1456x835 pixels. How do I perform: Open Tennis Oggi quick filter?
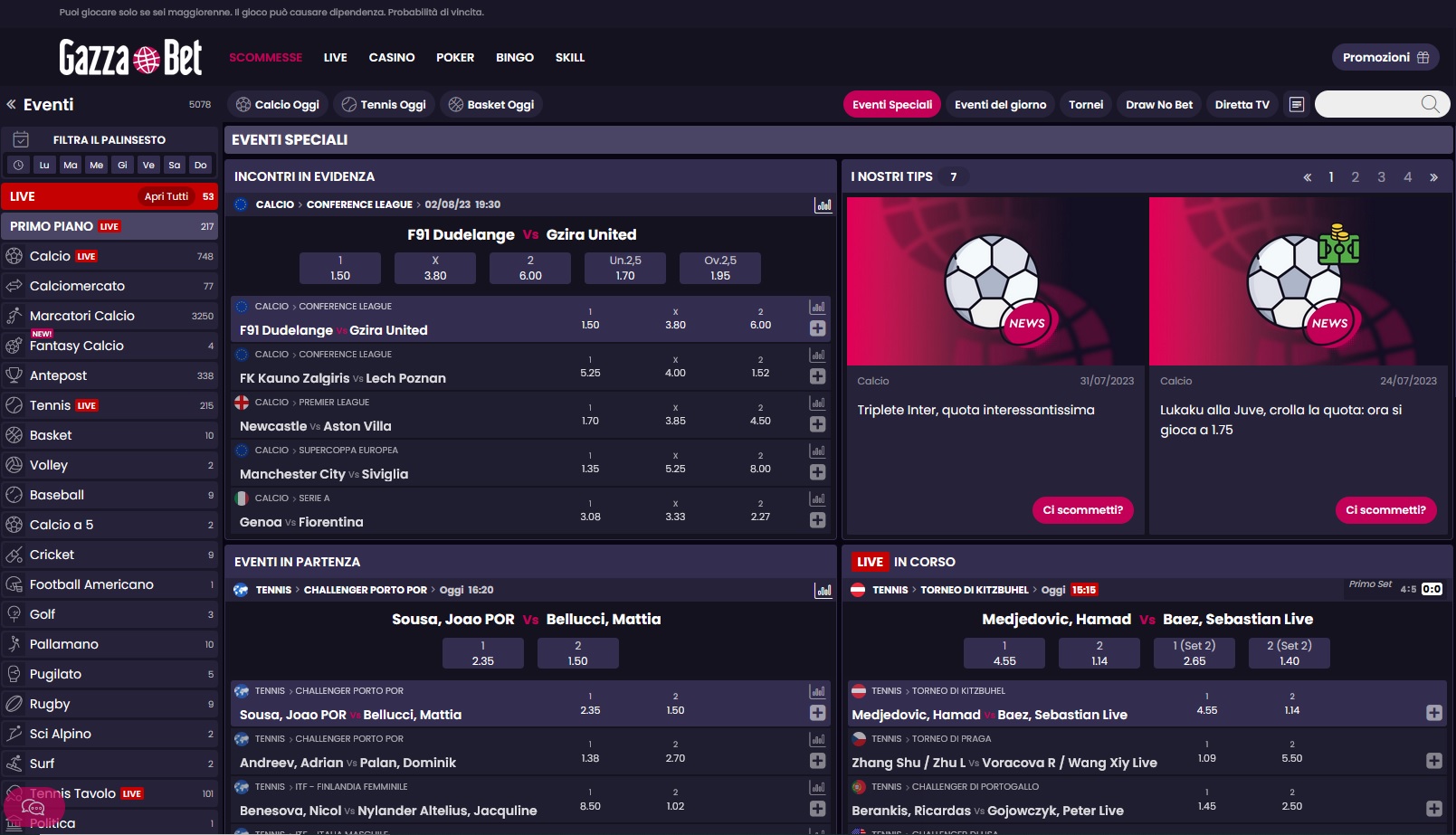(x=384, y=104)
